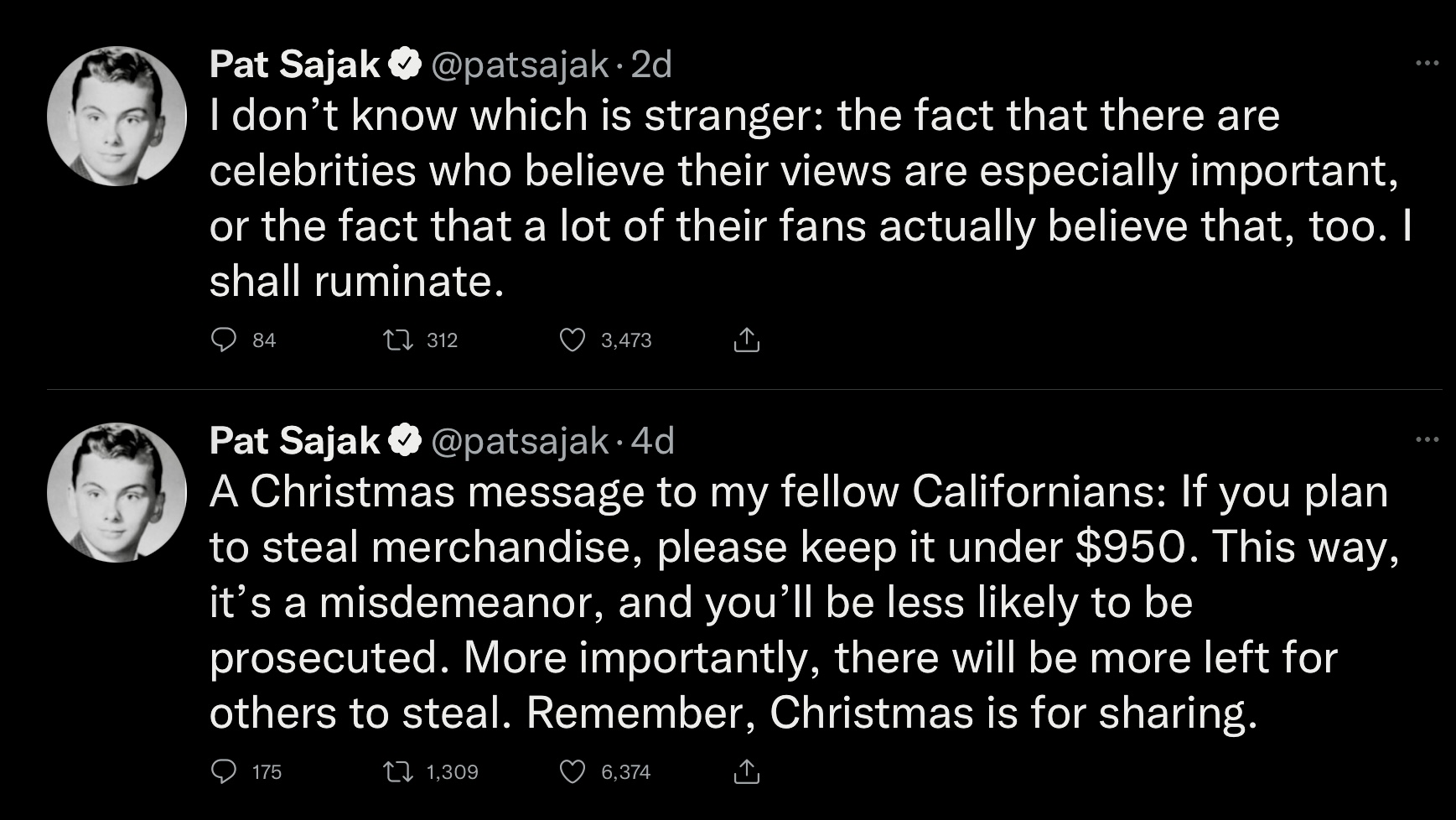Image resolution: width=1456 pixels, height=820 pixels.
Task: Like the celebrities views tweet
Action: tap(573, 340)
